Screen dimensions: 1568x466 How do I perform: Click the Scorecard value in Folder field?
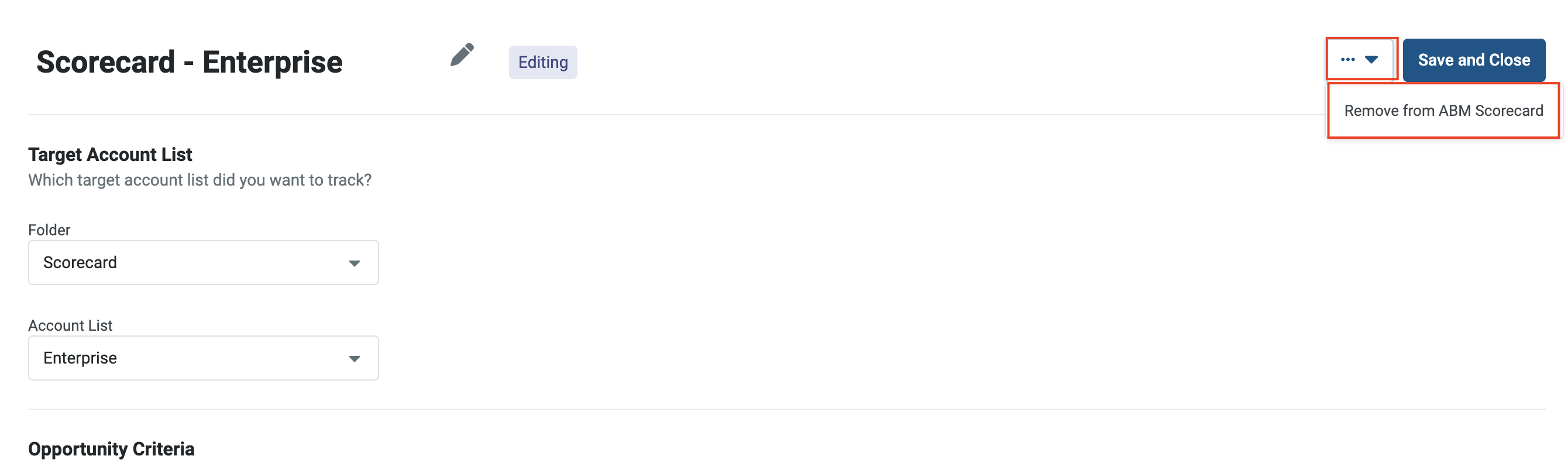pyautogui.click(x=80, y=262)
